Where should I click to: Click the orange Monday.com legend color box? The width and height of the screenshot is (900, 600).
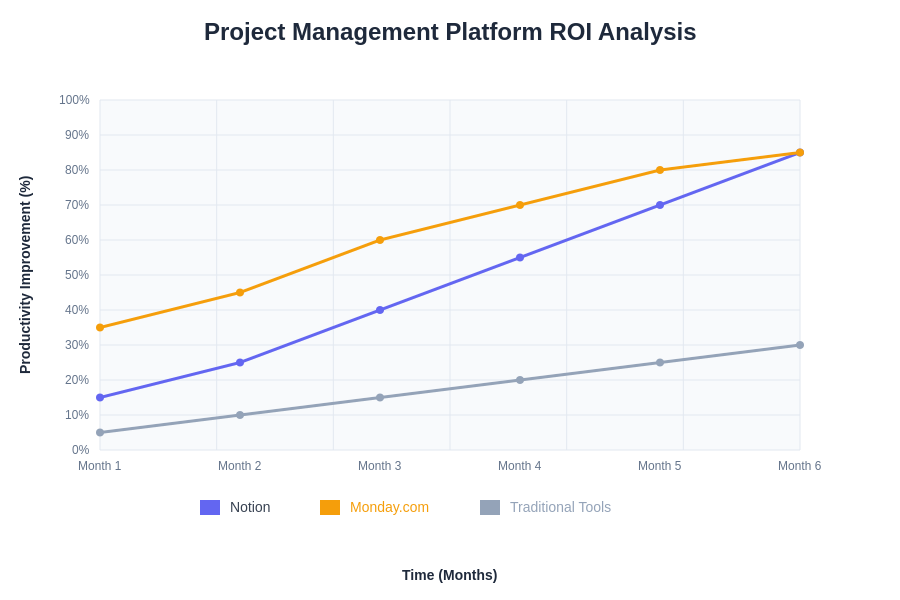coord(330,507)
